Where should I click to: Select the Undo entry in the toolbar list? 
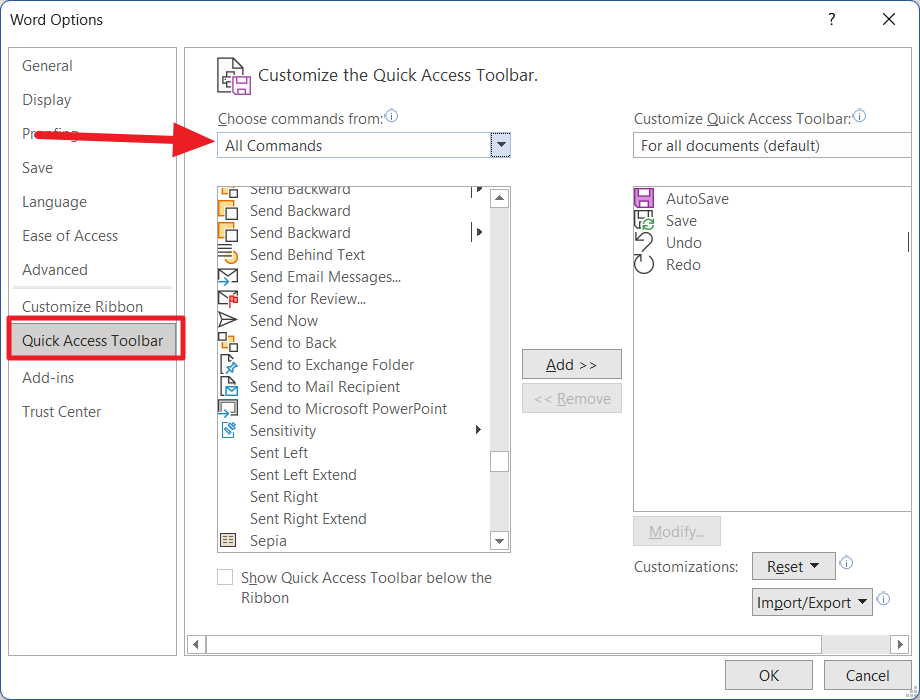pyautogui.click(x=684, y=242)
